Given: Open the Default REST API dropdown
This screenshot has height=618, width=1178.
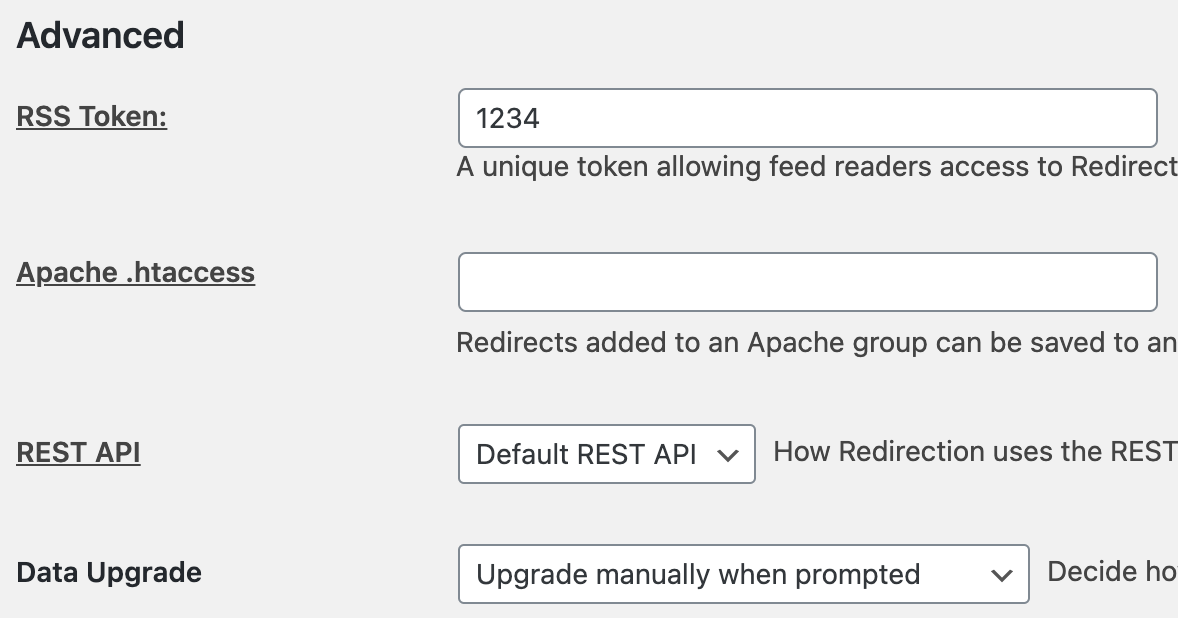Looking at the screenshot, I should pos(606,454).
